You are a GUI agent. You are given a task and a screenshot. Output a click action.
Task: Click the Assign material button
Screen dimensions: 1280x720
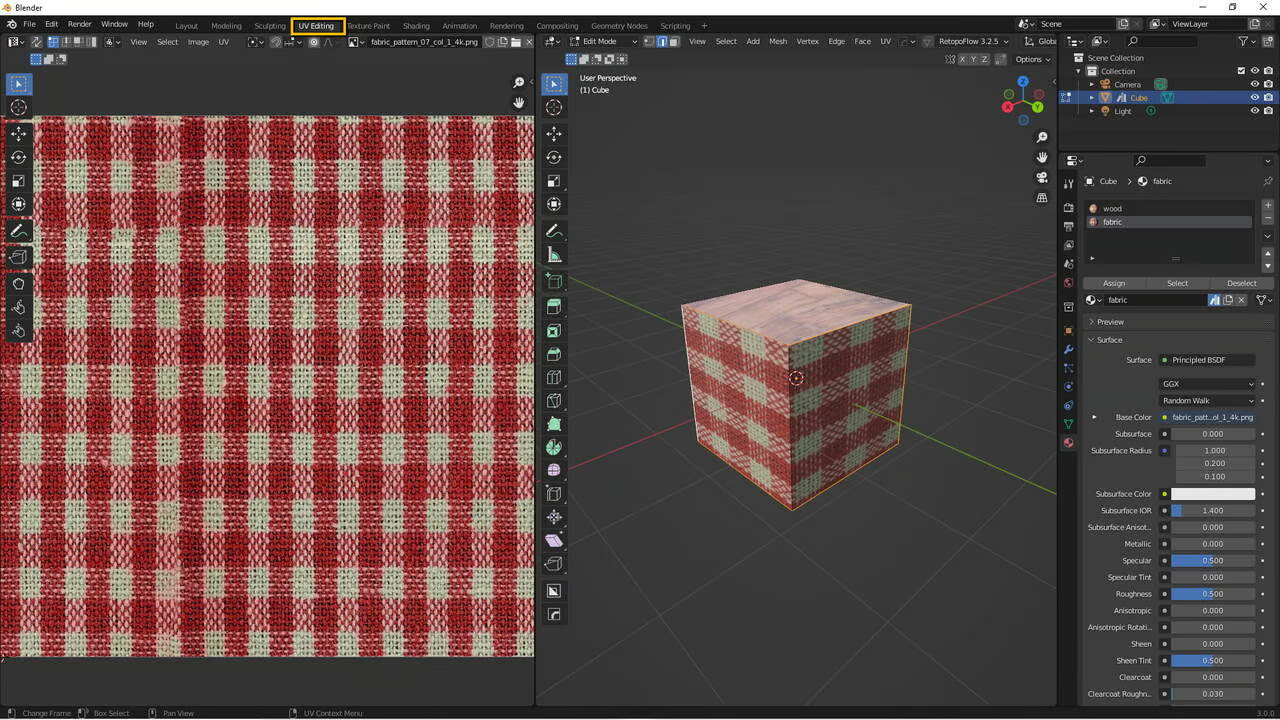point(1114,283)
